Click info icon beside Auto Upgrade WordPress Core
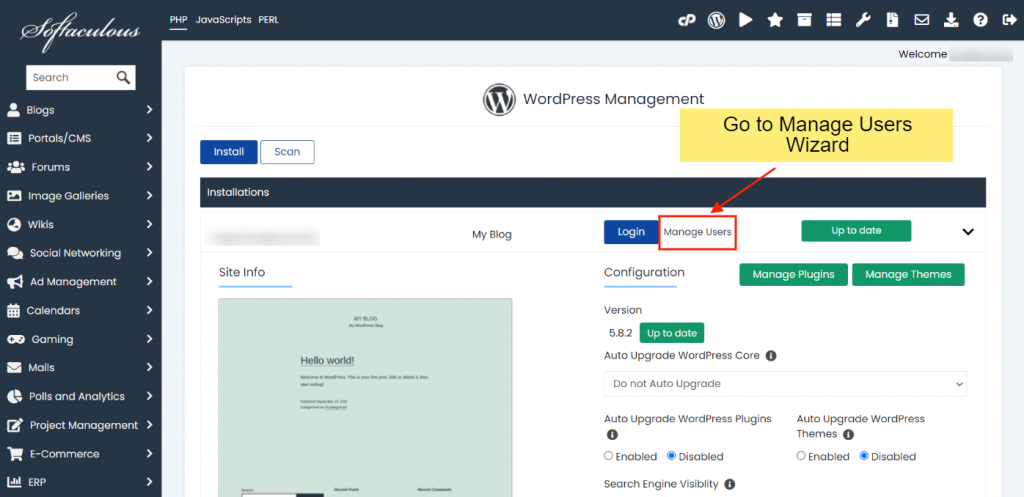The height and width of the screenshot is (497, 1024). pyautogui.click(x=771, y=356)
